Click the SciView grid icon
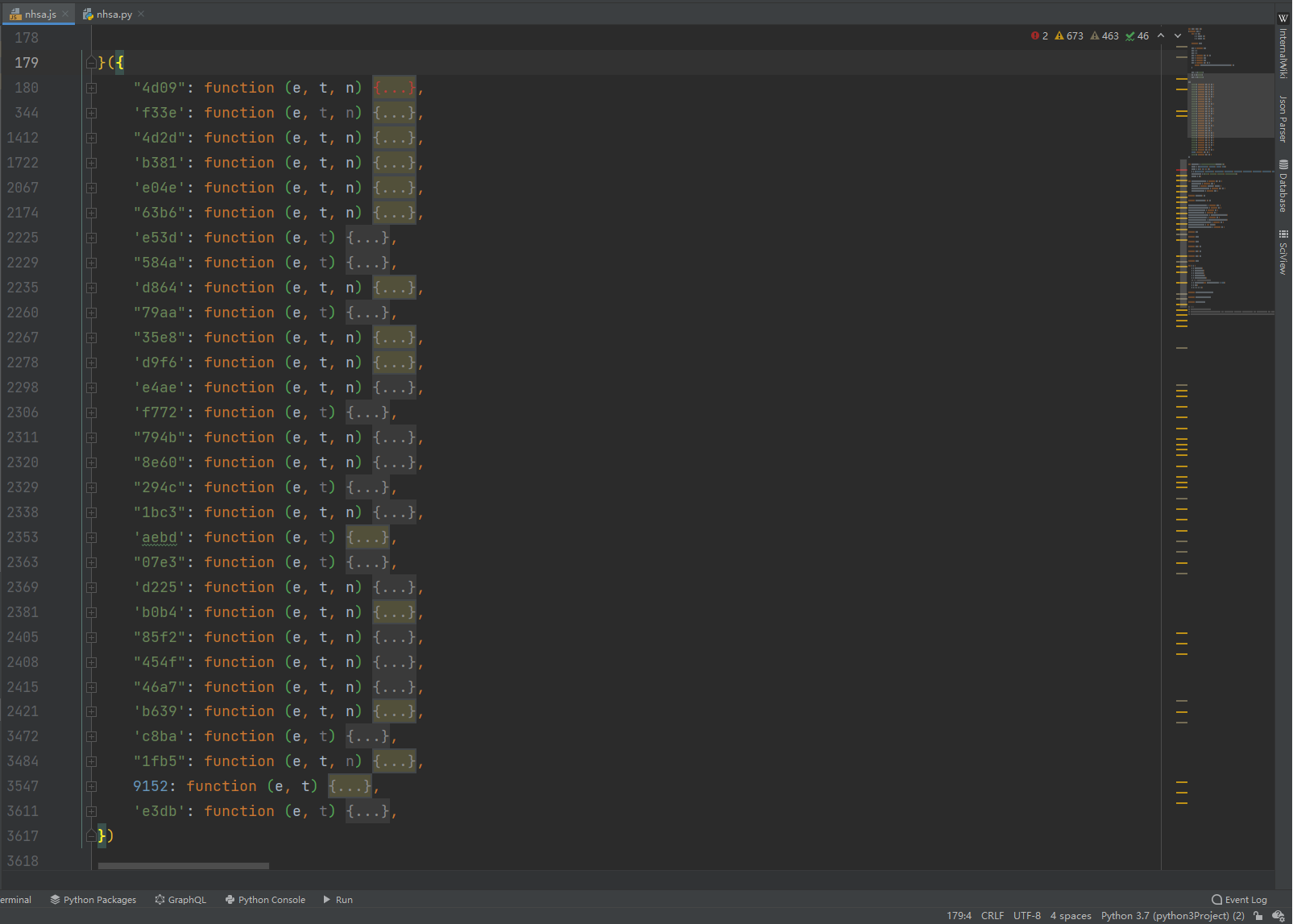The image size is (1293, 924). coord(1283,234)
